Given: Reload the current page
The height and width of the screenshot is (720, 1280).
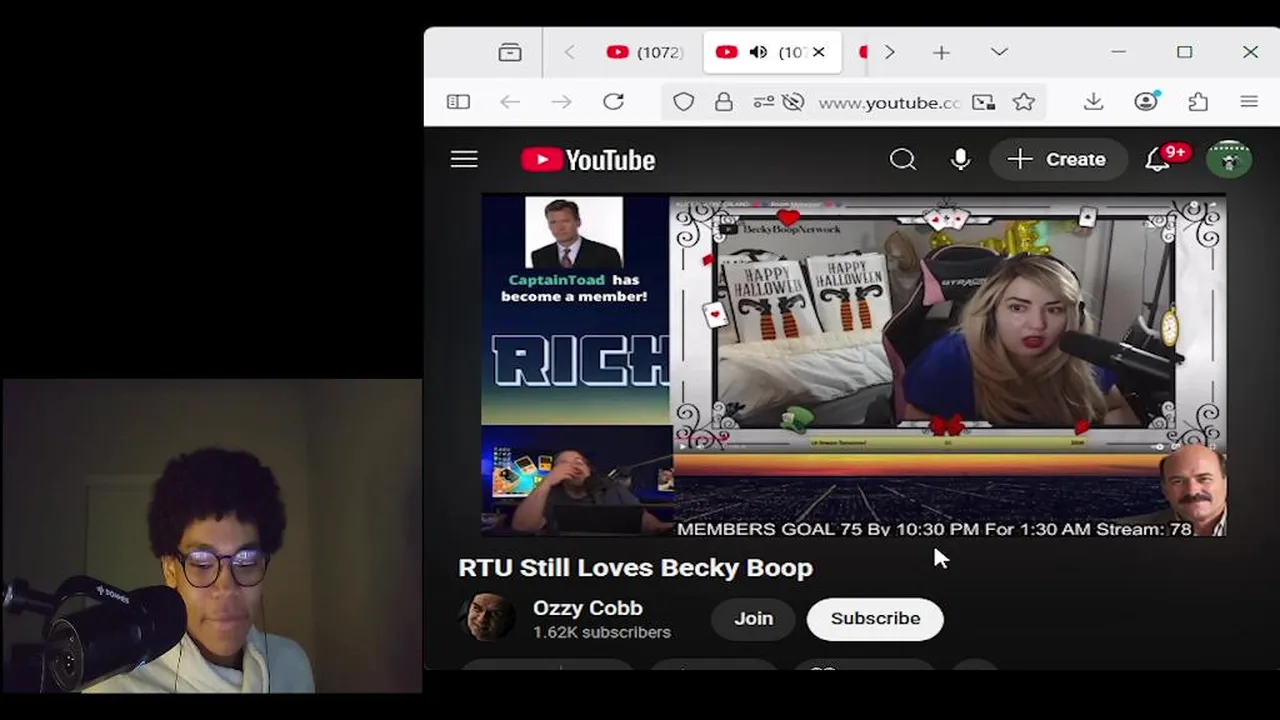Looking at the screenshot, I should click(614, 102).
